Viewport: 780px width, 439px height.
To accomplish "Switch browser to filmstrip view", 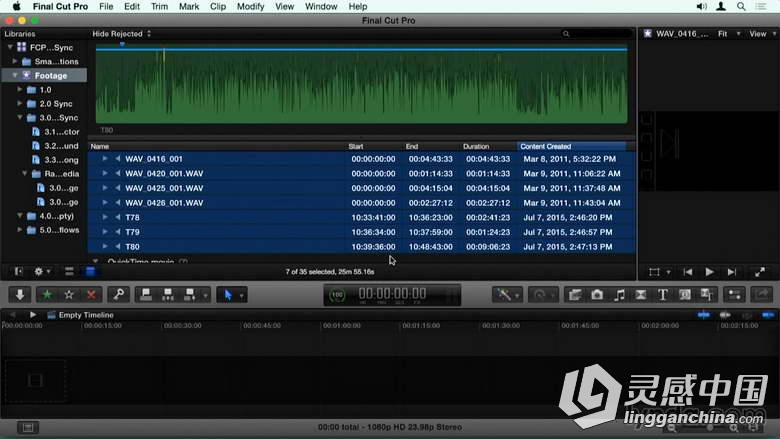I will 69,271.
